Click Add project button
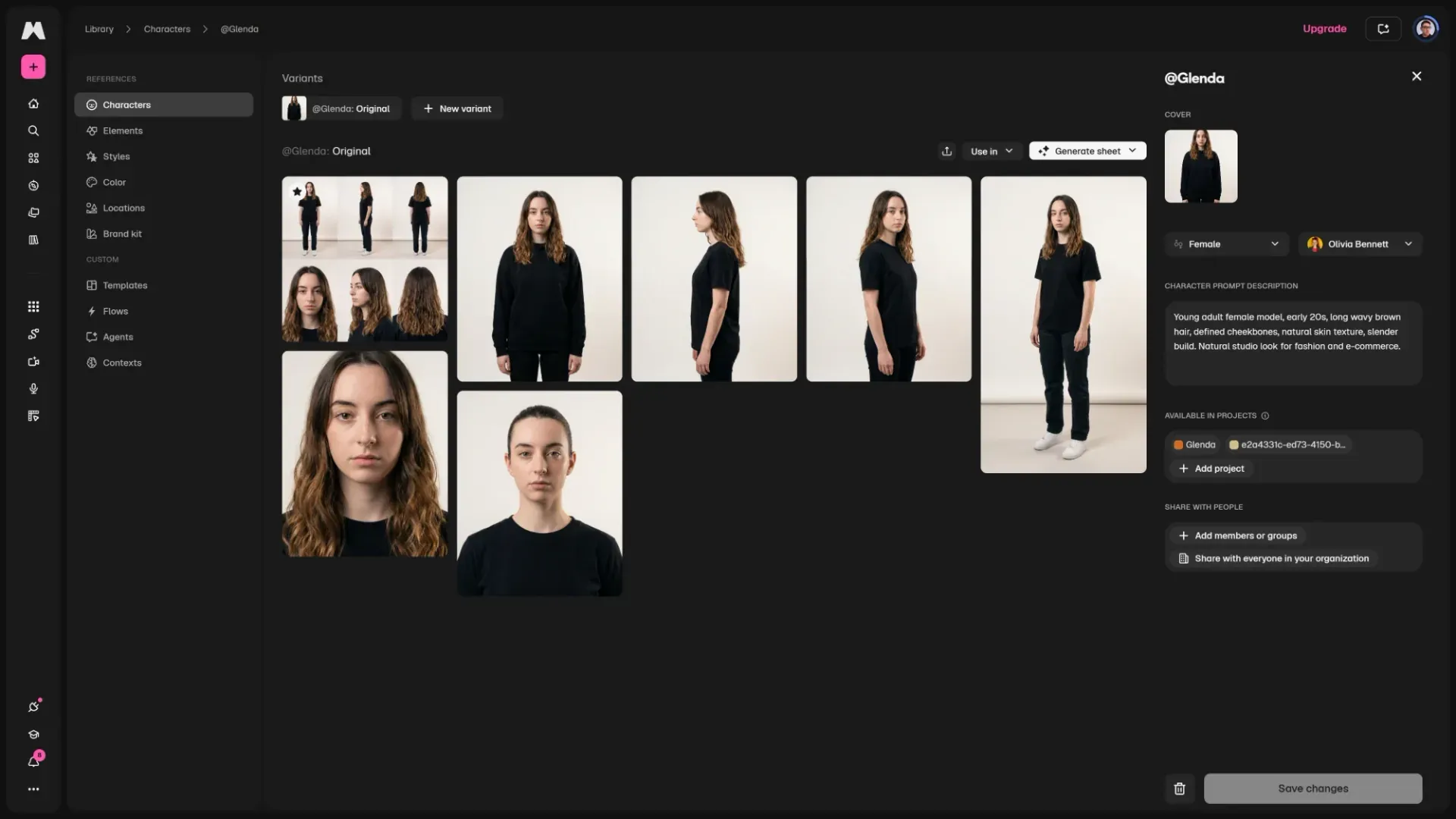 click(1212, 469)
